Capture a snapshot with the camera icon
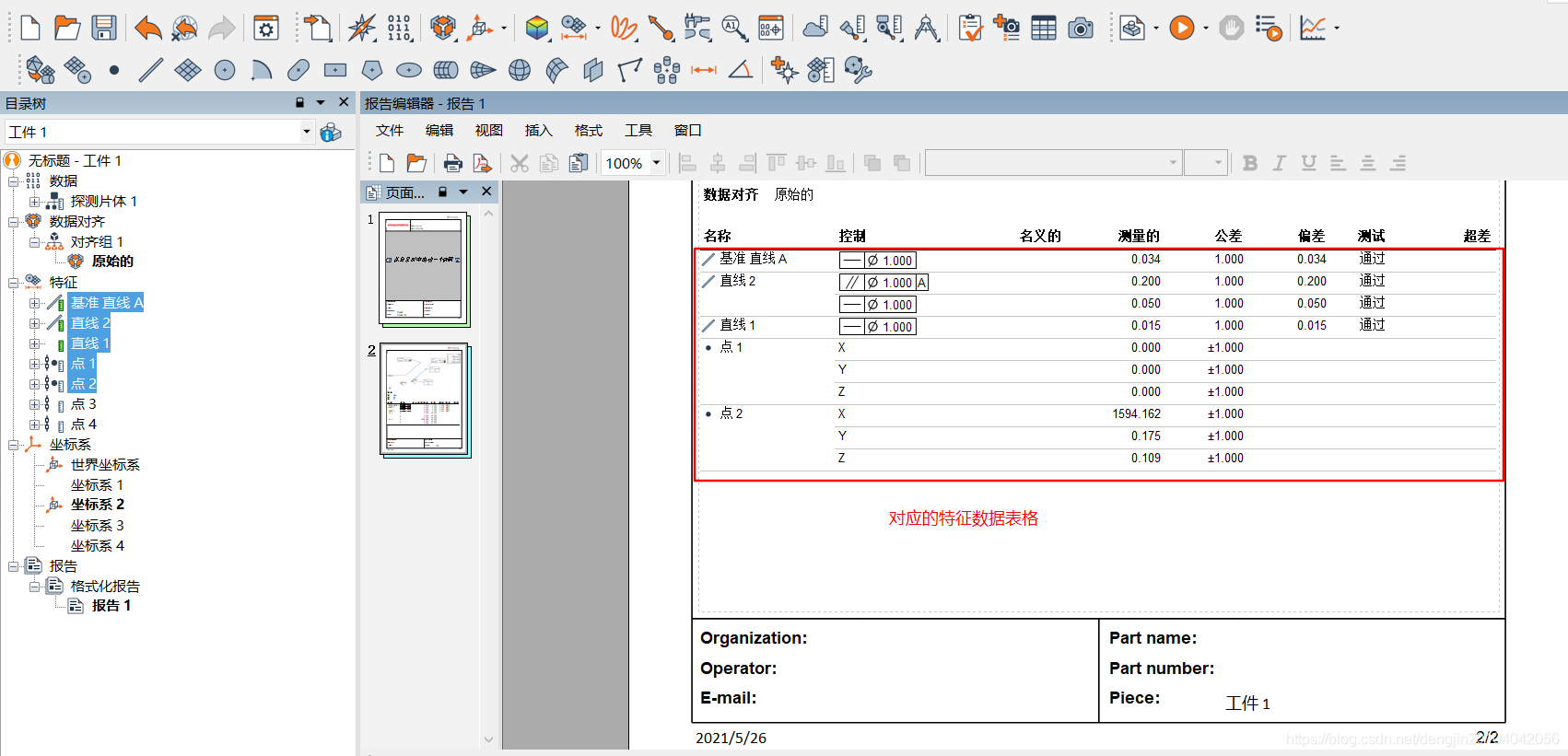The width and height of the screenshot is (1568, 756). [x=1081, y=29]
